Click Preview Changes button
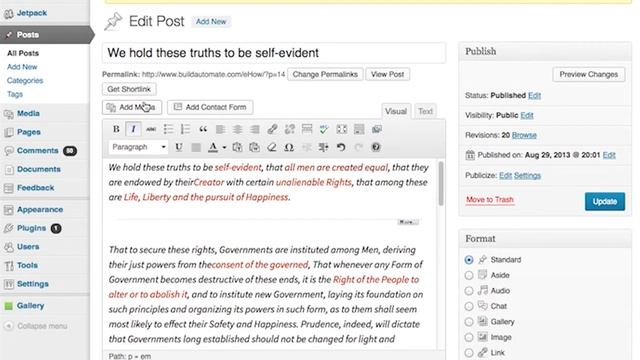This screenshot has height=360, width=640. 589,75
